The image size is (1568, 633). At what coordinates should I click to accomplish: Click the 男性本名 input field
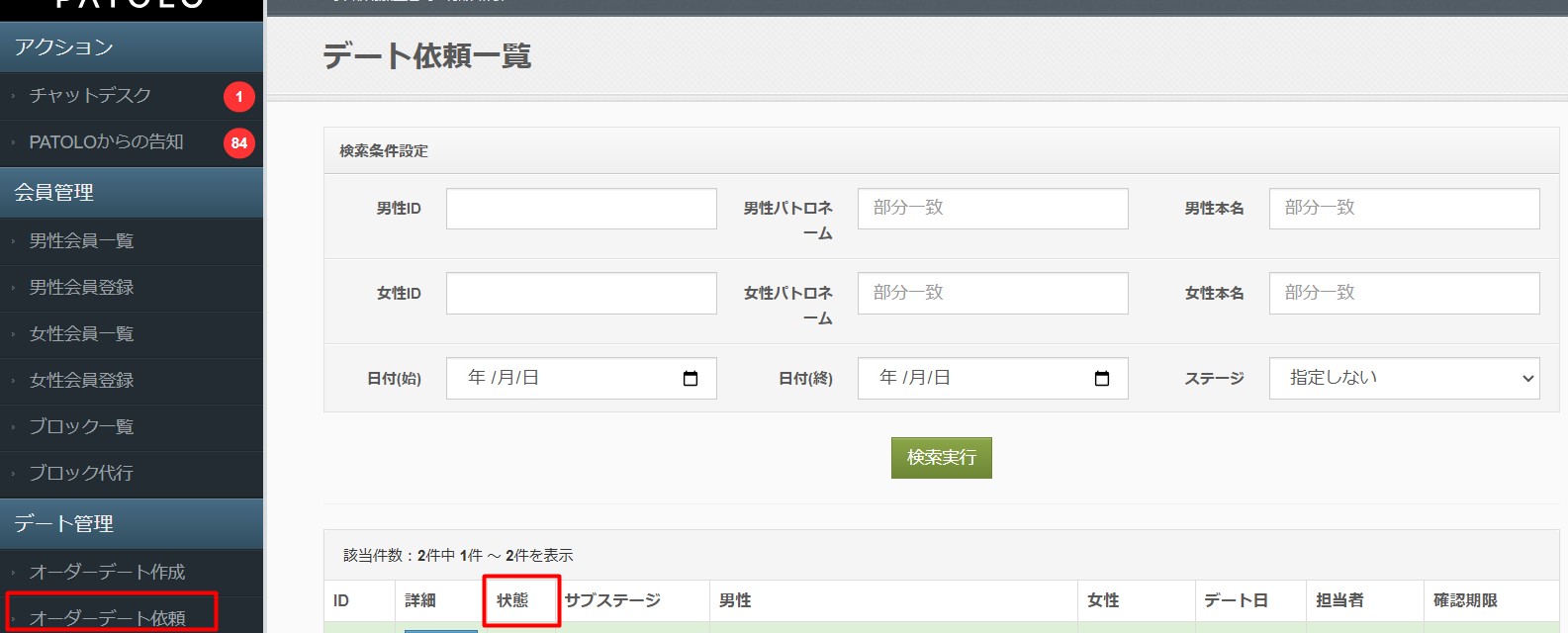pos(1405,209)
